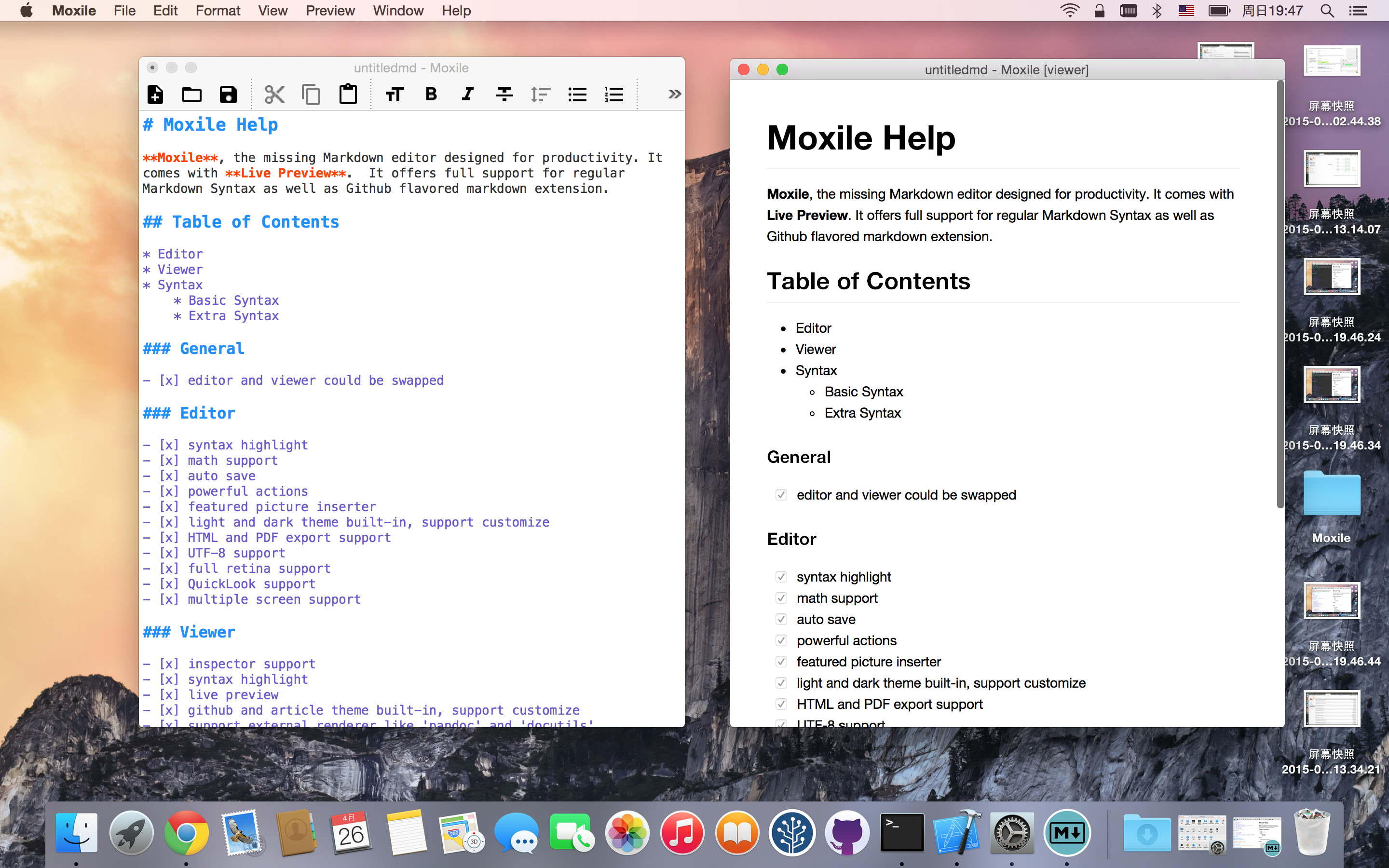This screenshot has width=1389, height=868.
Task: Apply strikethrough formatting icon
Action: tap(504, 94)
